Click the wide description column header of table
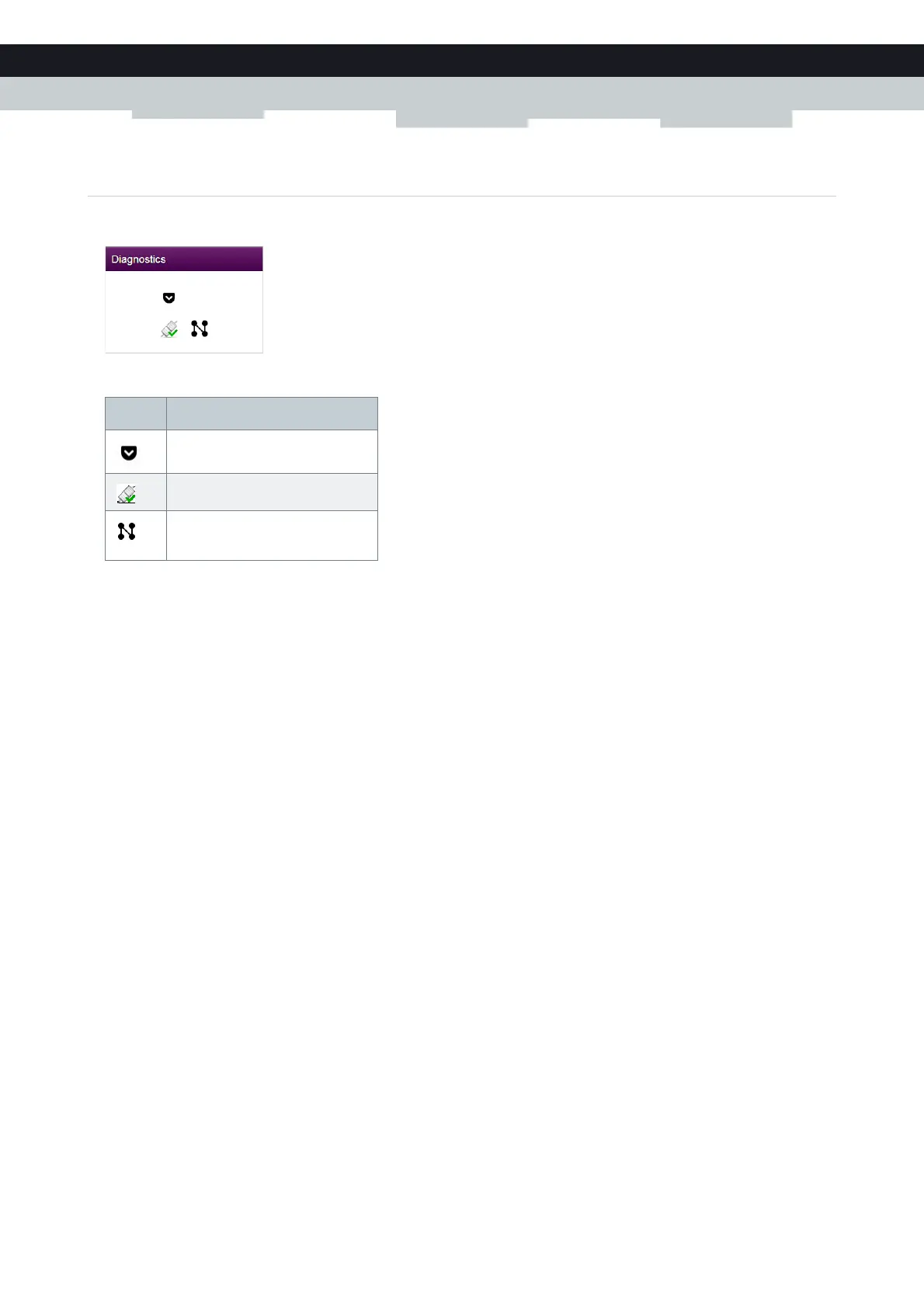This screenshot has height=1308, width=924. pos(272,413)
